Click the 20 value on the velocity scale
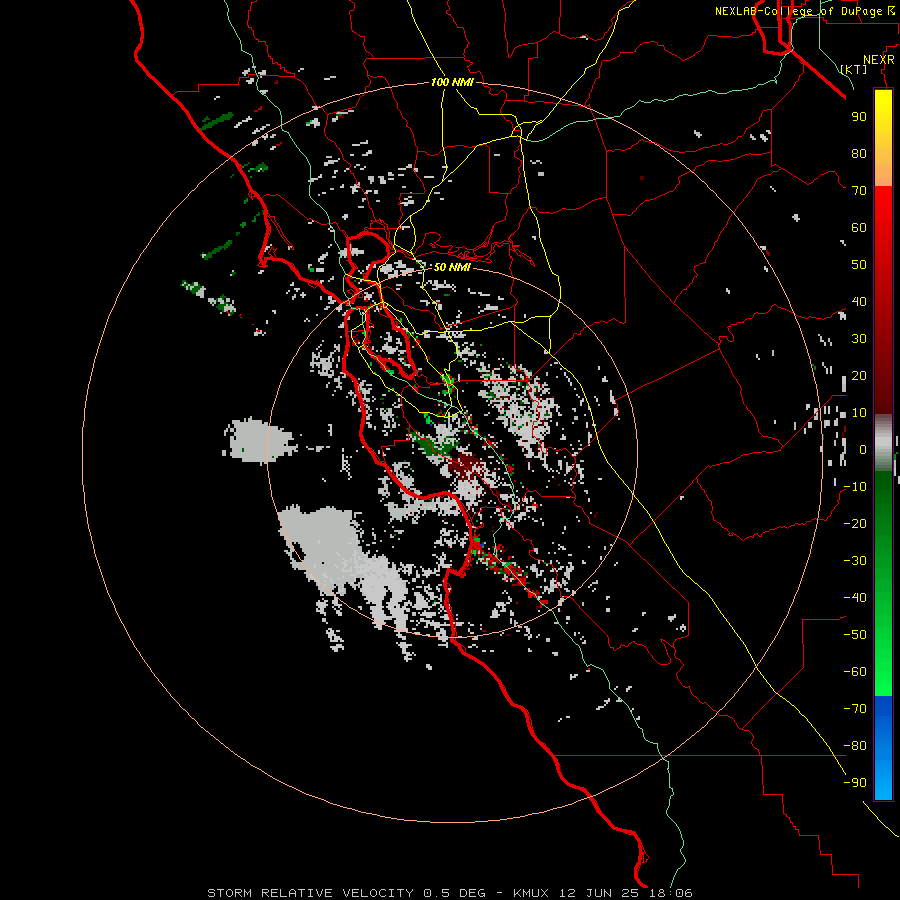This screenshot has height=900, width=900. [x=859, y=375]
